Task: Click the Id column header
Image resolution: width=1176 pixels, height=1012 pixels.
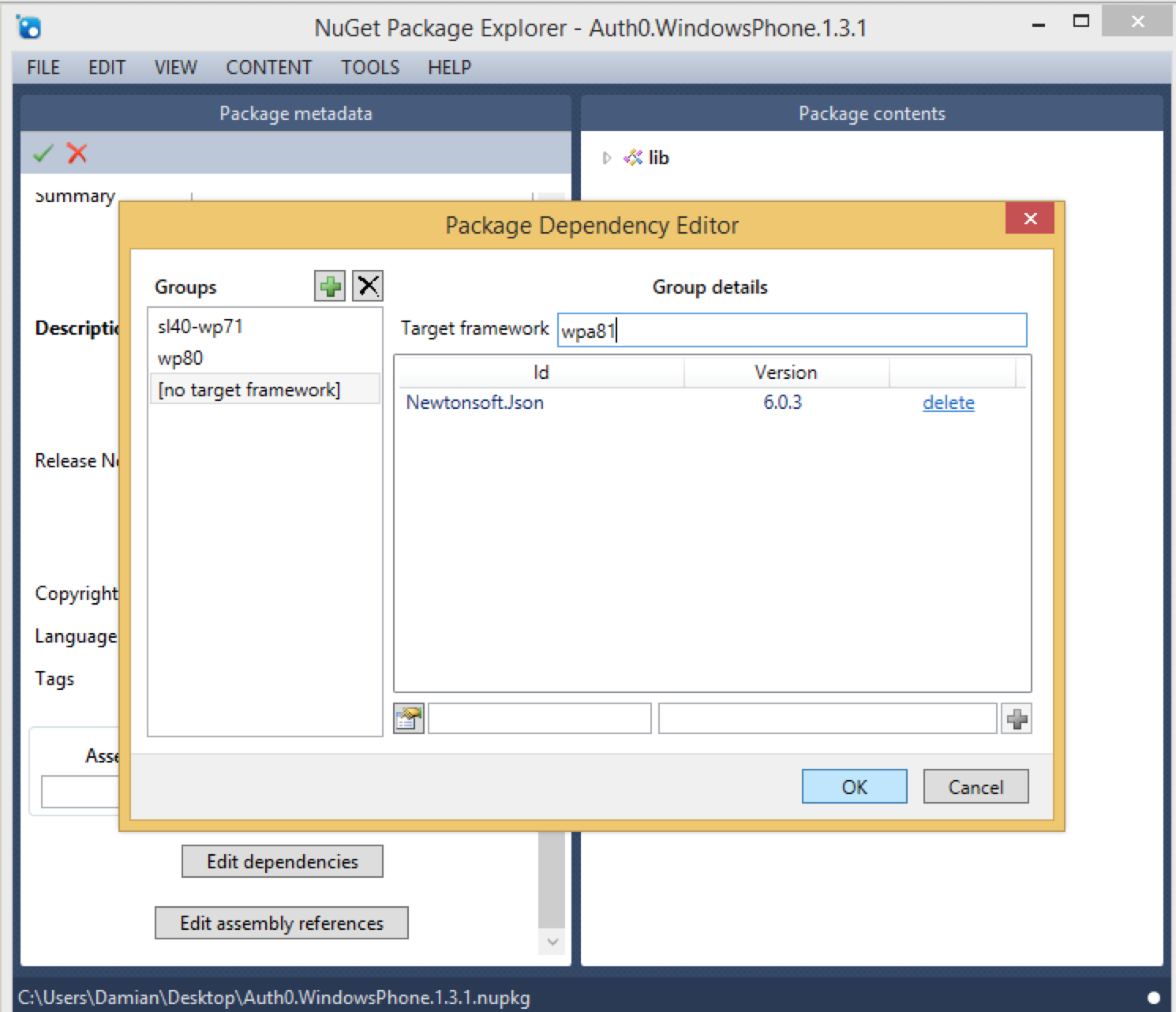Action: [540, 372]
